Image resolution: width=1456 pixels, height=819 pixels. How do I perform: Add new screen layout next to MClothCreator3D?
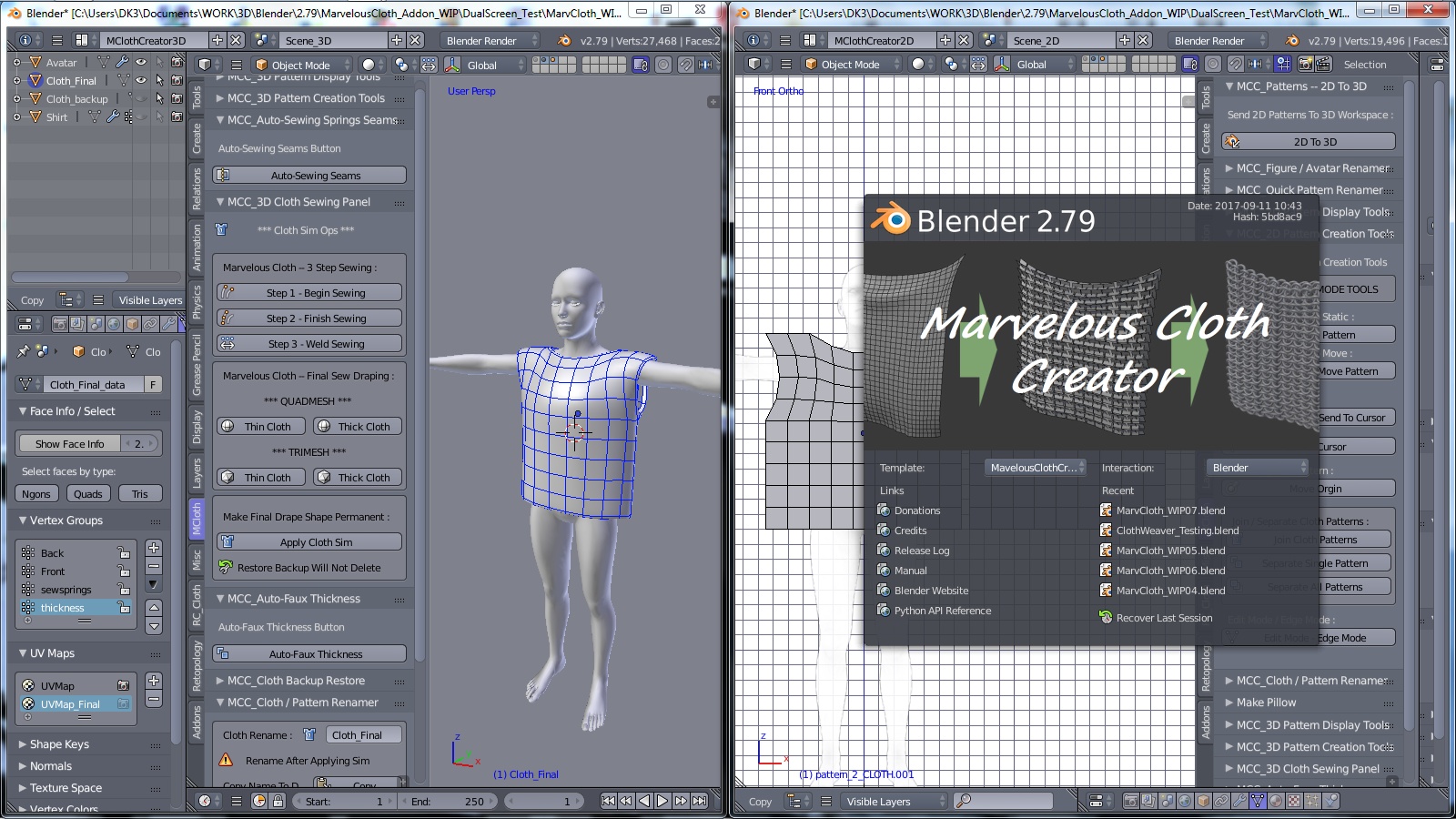coord(217,40)
